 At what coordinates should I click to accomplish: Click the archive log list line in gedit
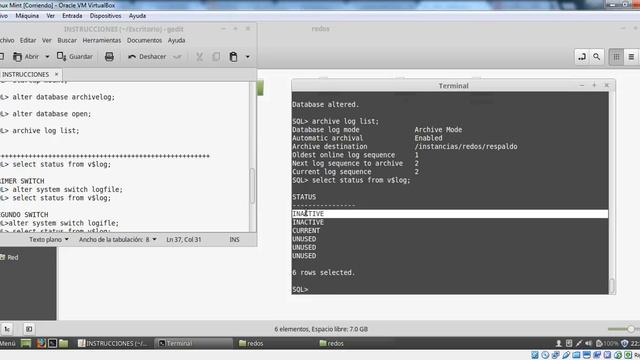(46, 131)
